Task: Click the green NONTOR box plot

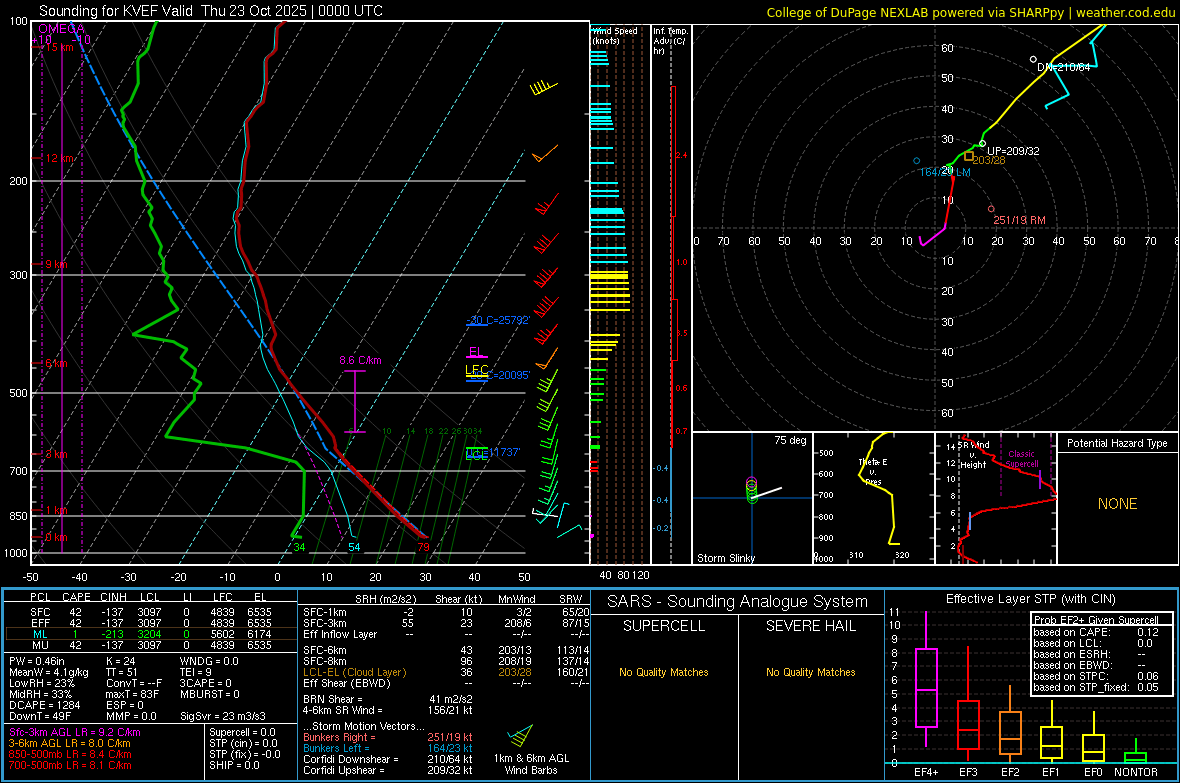Action: [x=1135, y=753]
